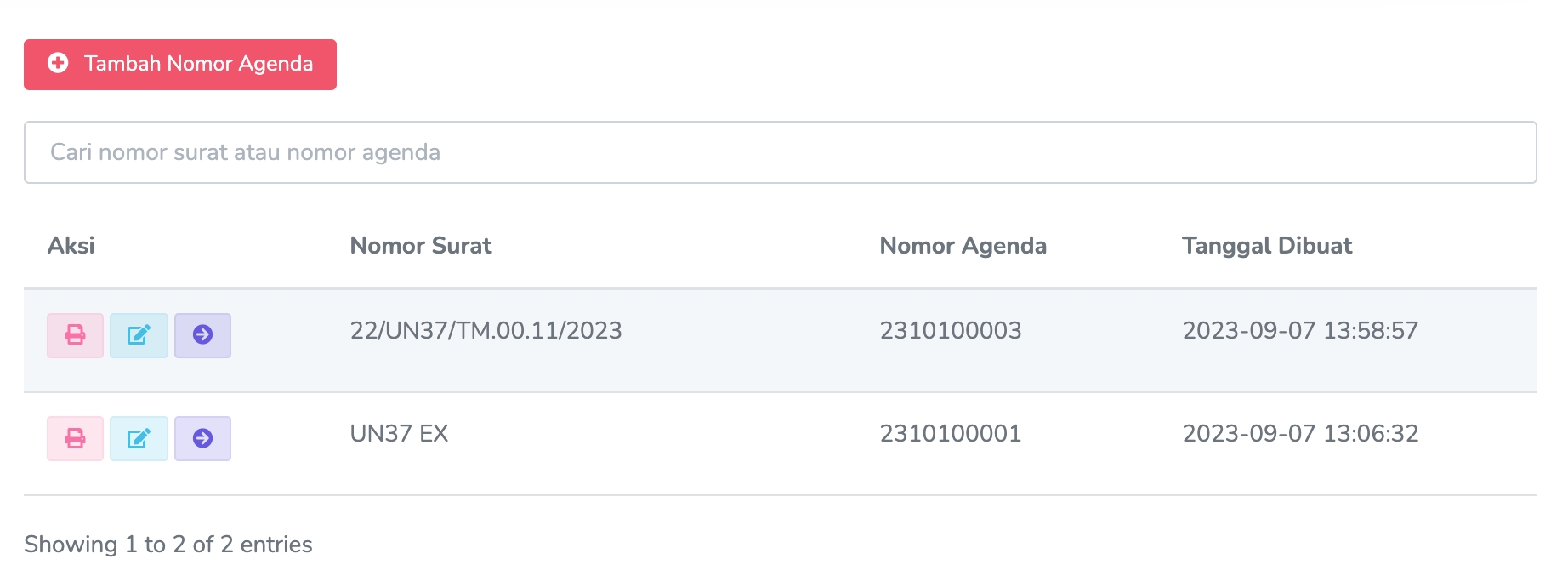Click the date 2023-09-07 13:06:32

point(1299,433)
